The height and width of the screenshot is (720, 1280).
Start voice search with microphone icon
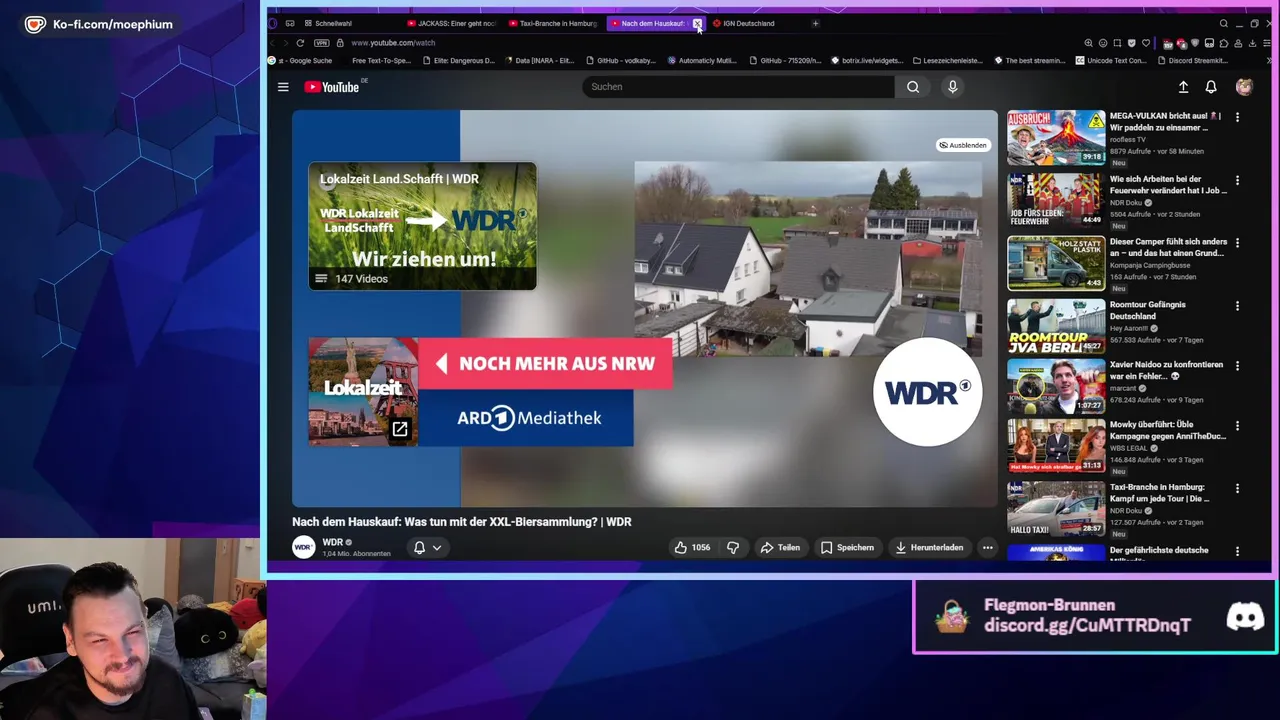click(x=952, y=87)
